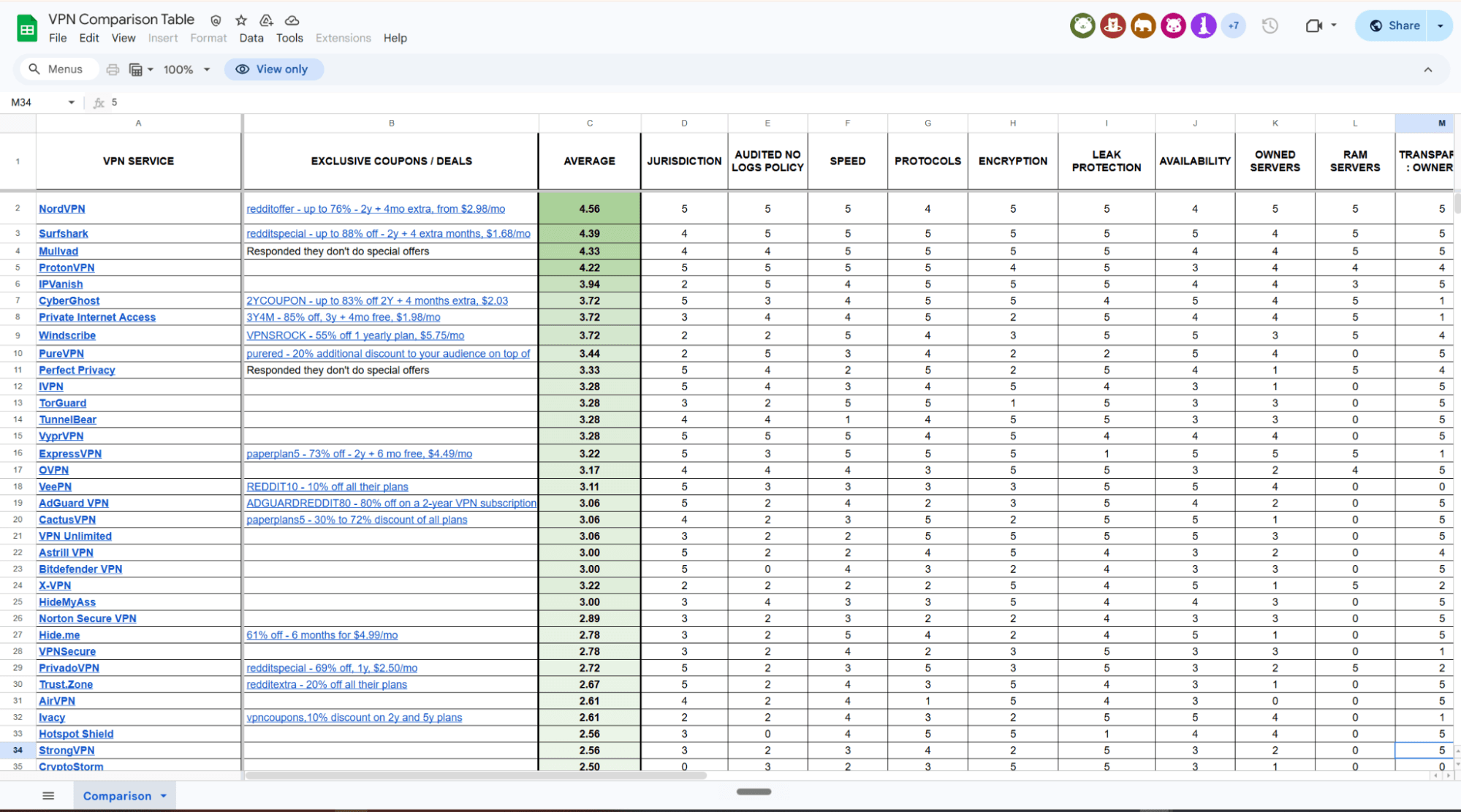Open the Meet camera dropdown arrow
Screen dimensions: 1461x812
(1334, 26)
